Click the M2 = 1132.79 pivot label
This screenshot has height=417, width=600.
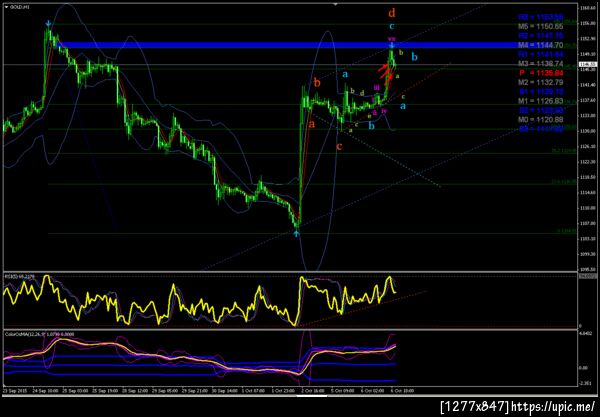(540, 82)
